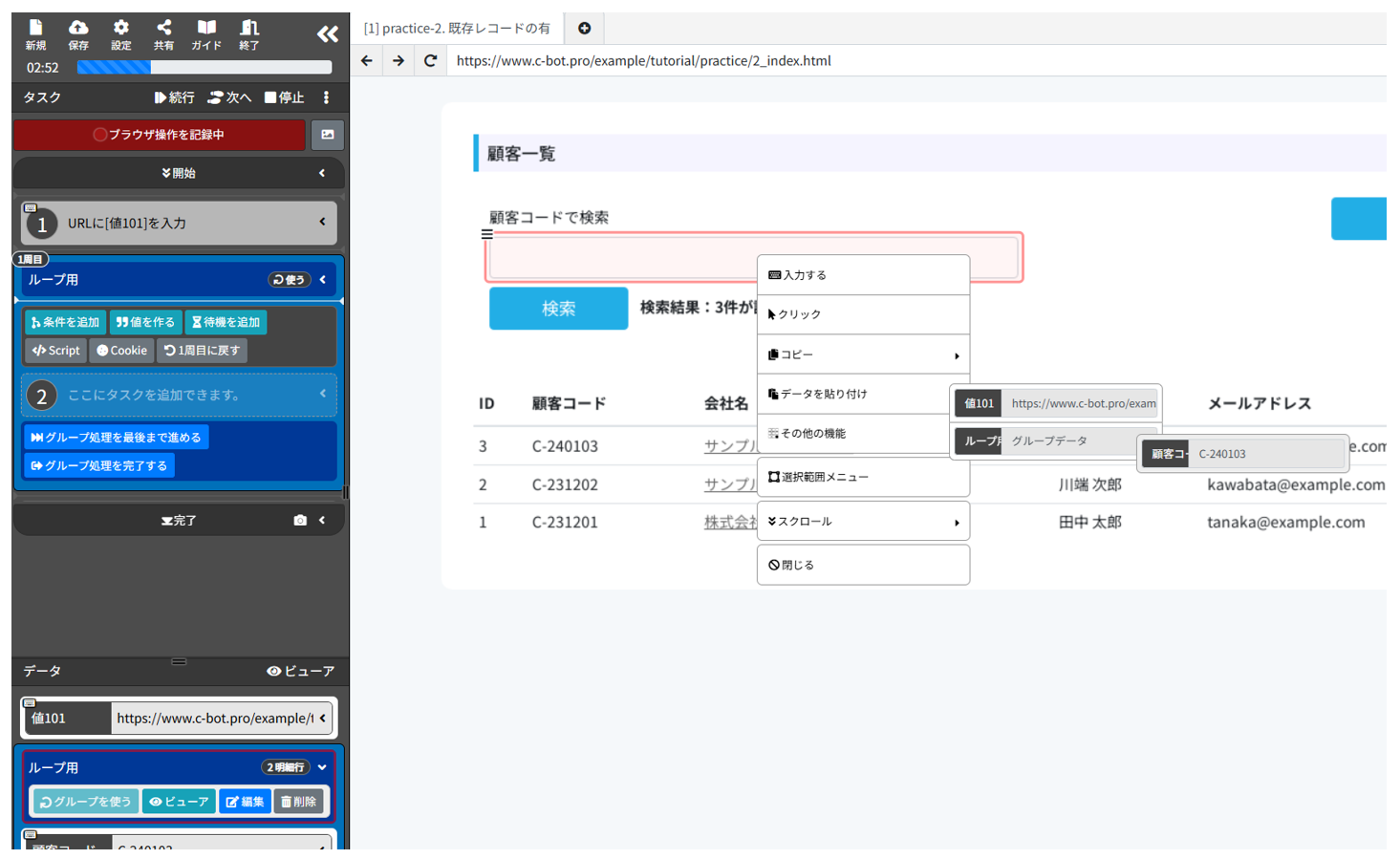Click the URL address bar

[x=917, y=60]
